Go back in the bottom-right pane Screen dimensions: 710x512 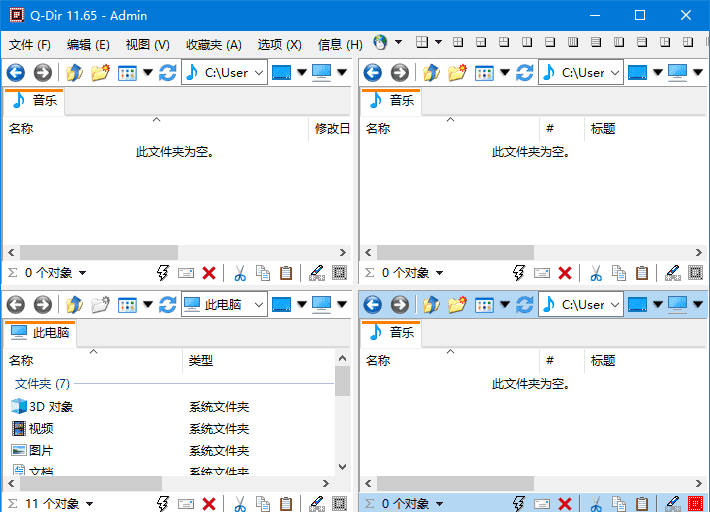pyautogui.click(x=373, y=304)
